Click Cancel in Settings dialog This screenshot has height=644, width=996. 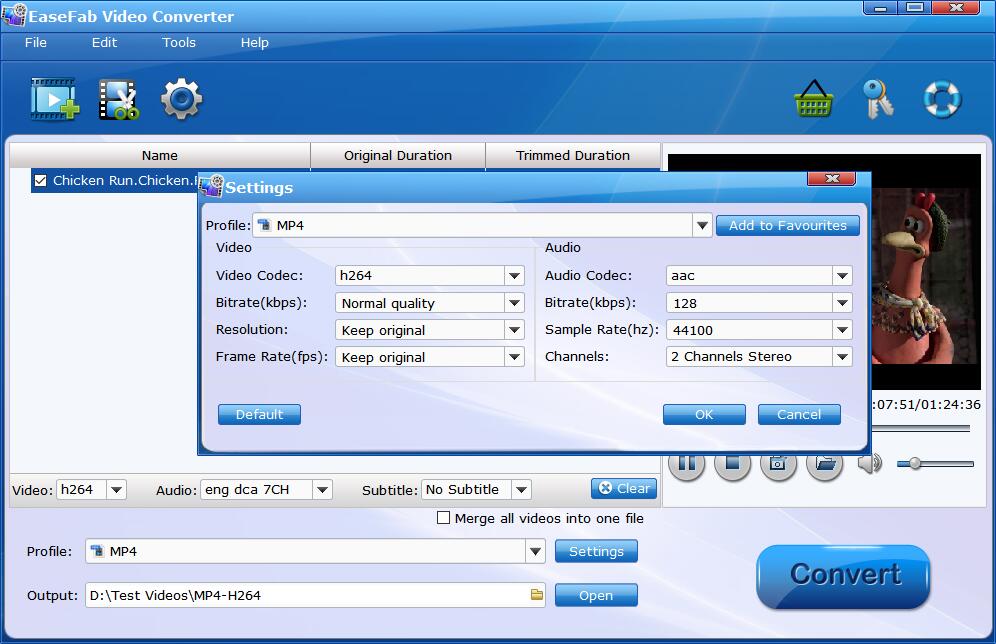(x=799, y=415)
